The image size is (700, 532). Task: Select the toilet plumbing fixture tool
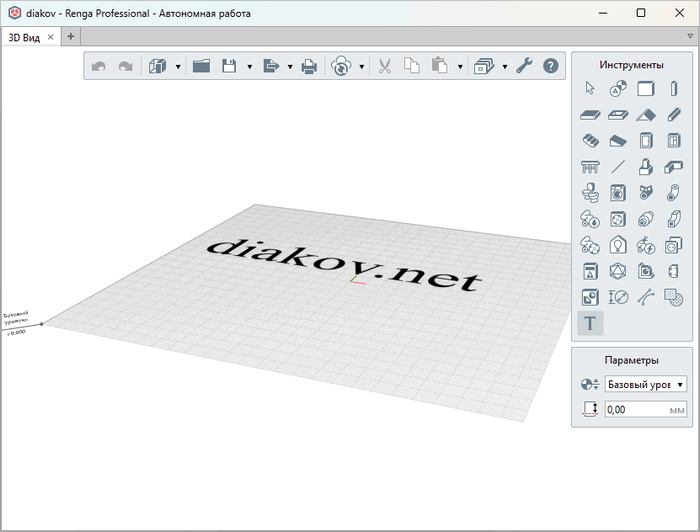click(590, 192)
